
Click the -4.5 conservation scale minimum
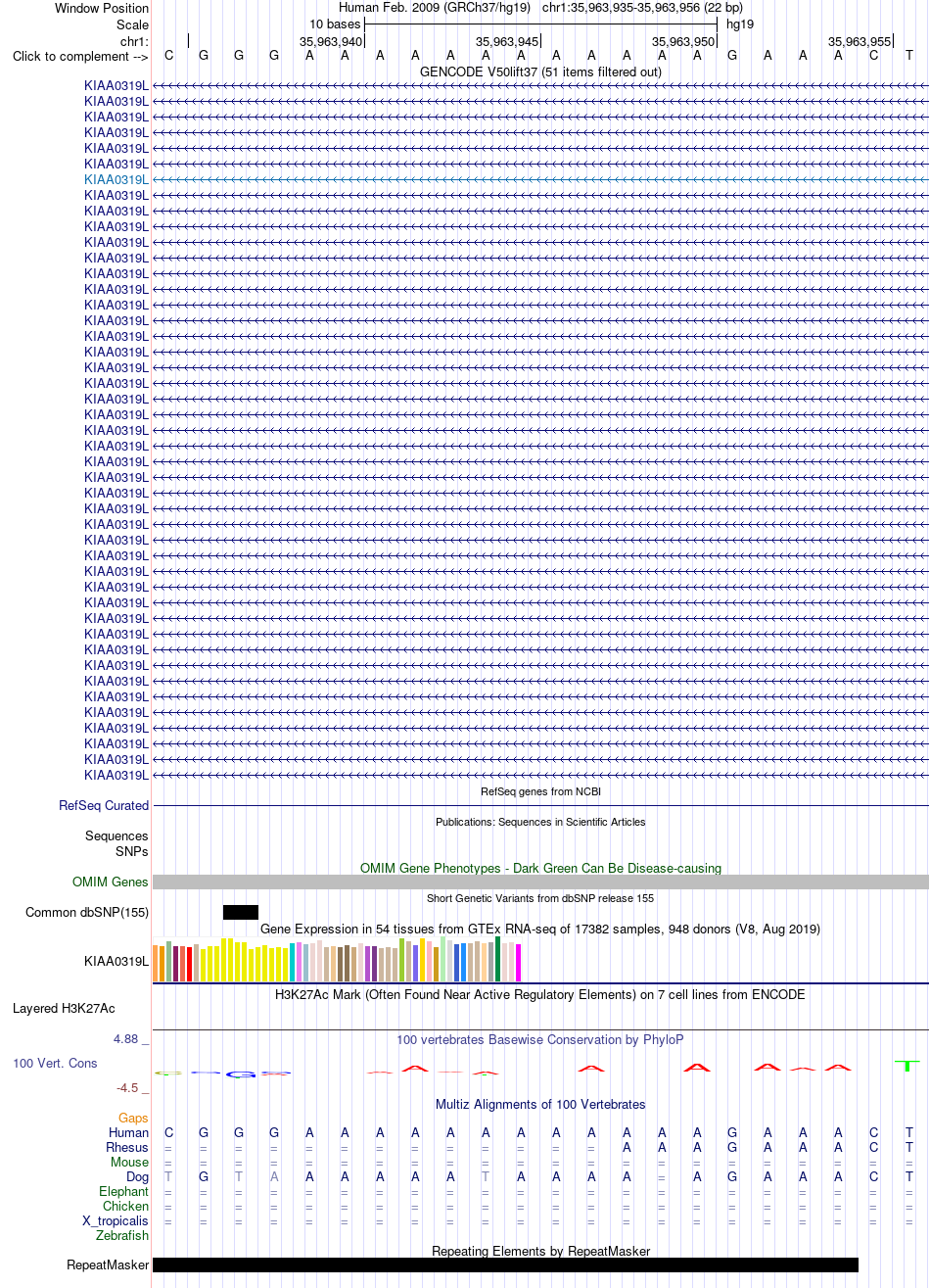point(134,1087)
